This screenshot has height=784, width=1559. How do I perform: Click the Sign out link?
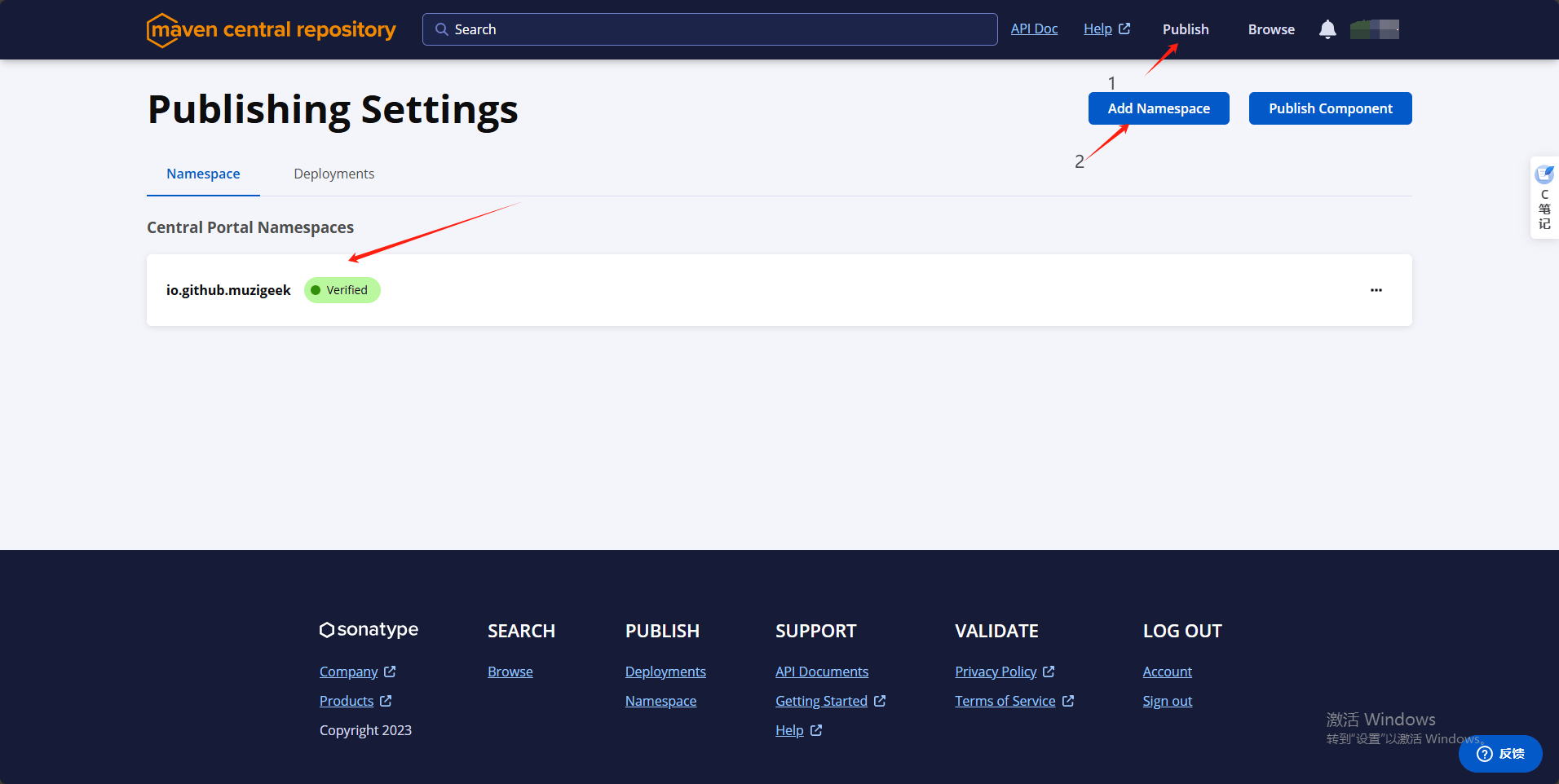[1168, 701]
